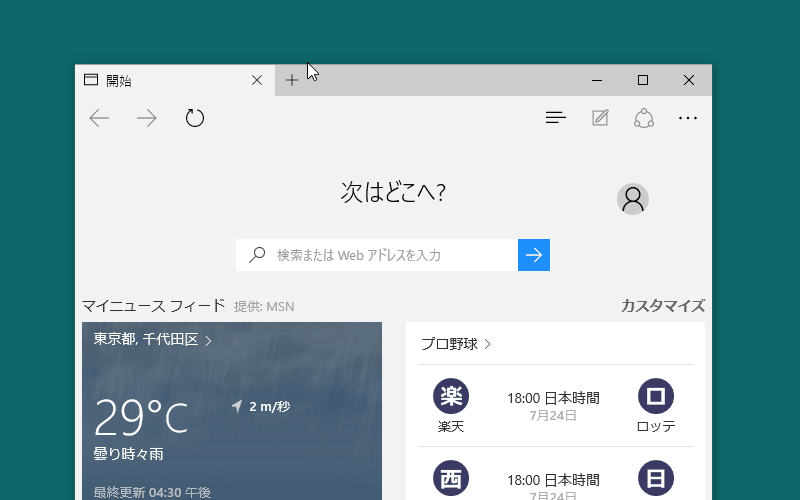Image resolution: width=800 pixels, height=500 pixels.
Task: Open the user profile avatar icon
Action: pyautogui.click(x=633, y=199)
